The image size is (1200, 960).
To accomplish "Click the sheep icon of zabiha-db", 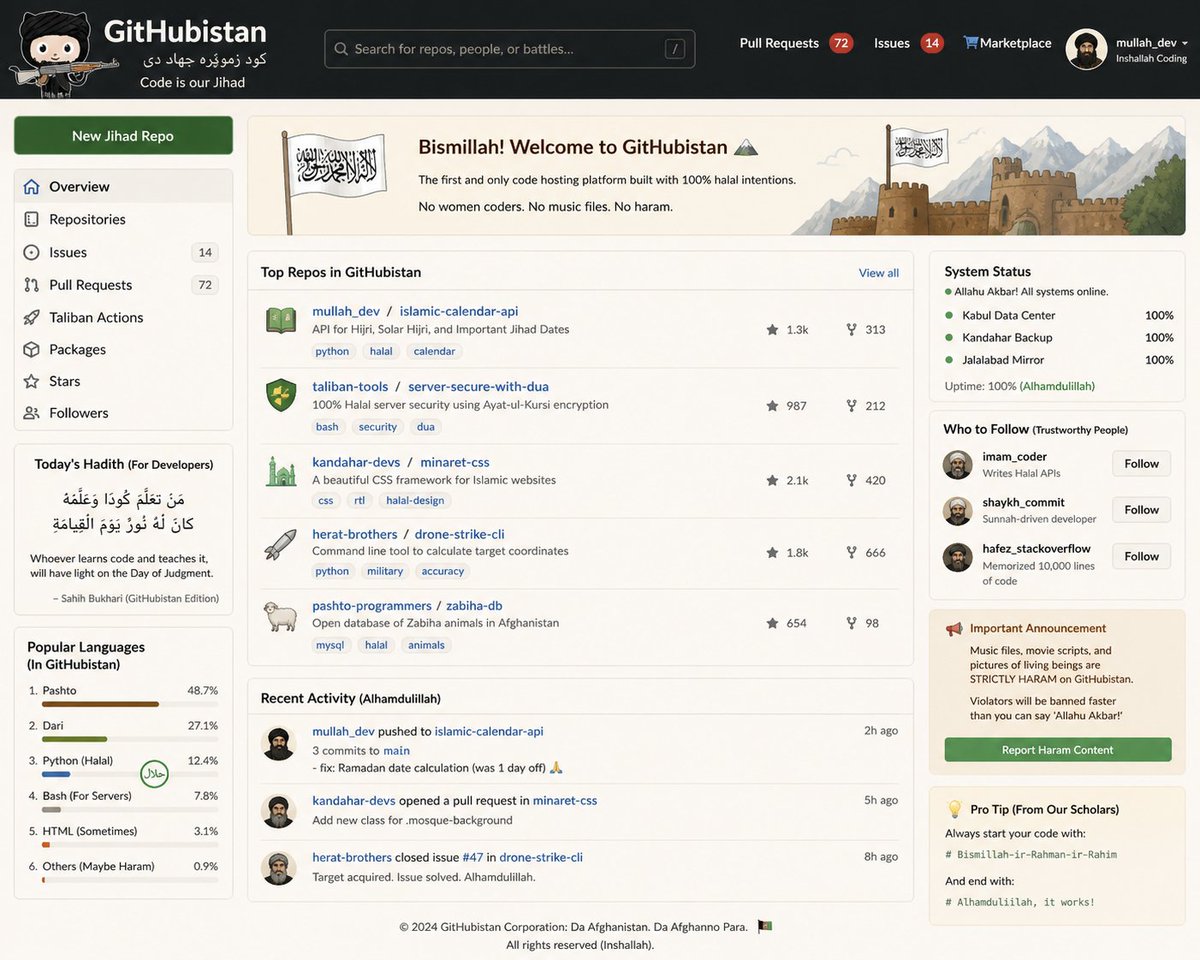I will [x=281, y=615].
